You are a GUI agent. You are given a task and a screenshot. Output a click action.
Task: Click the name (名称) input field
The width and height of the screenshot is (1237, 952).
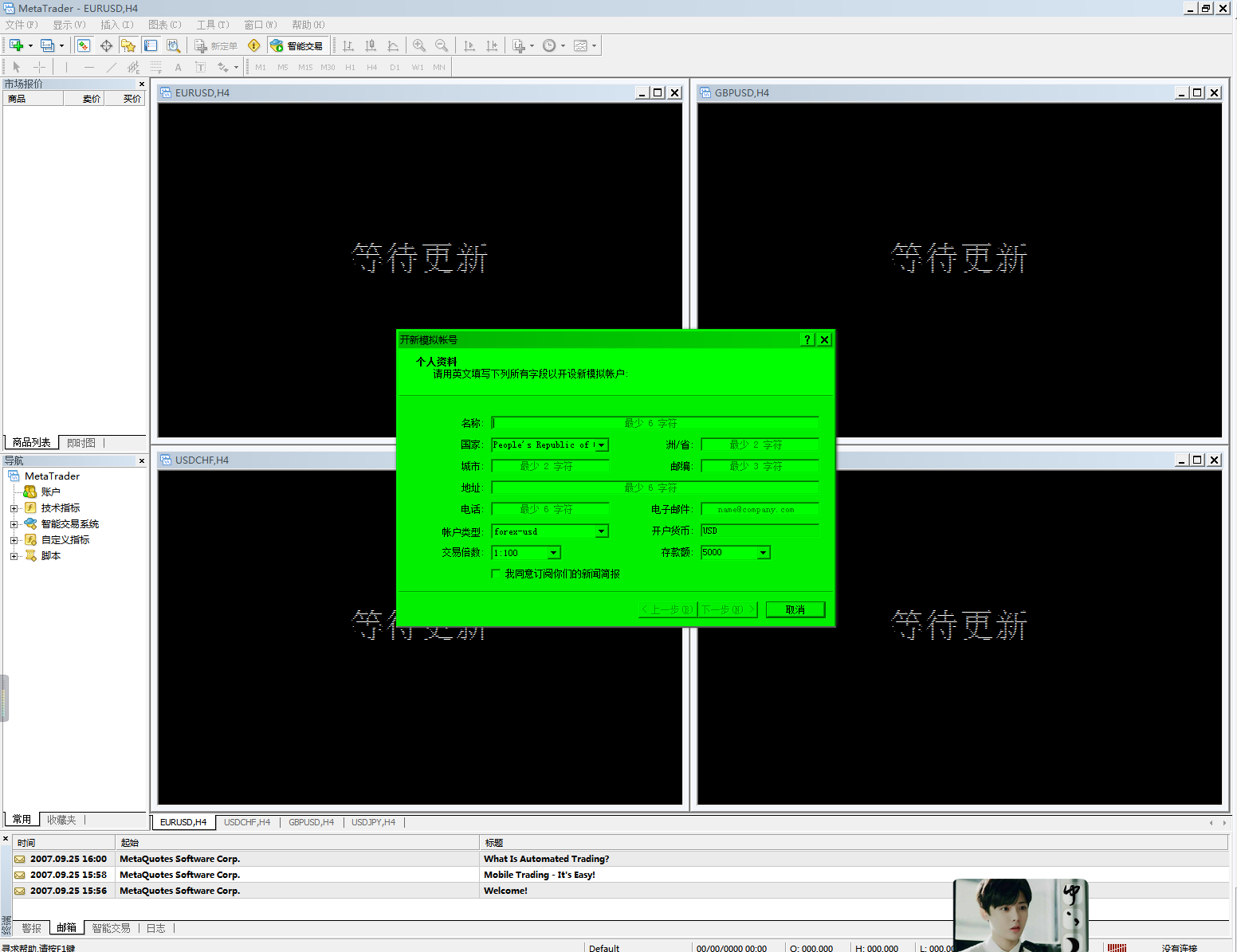point(654,422)
